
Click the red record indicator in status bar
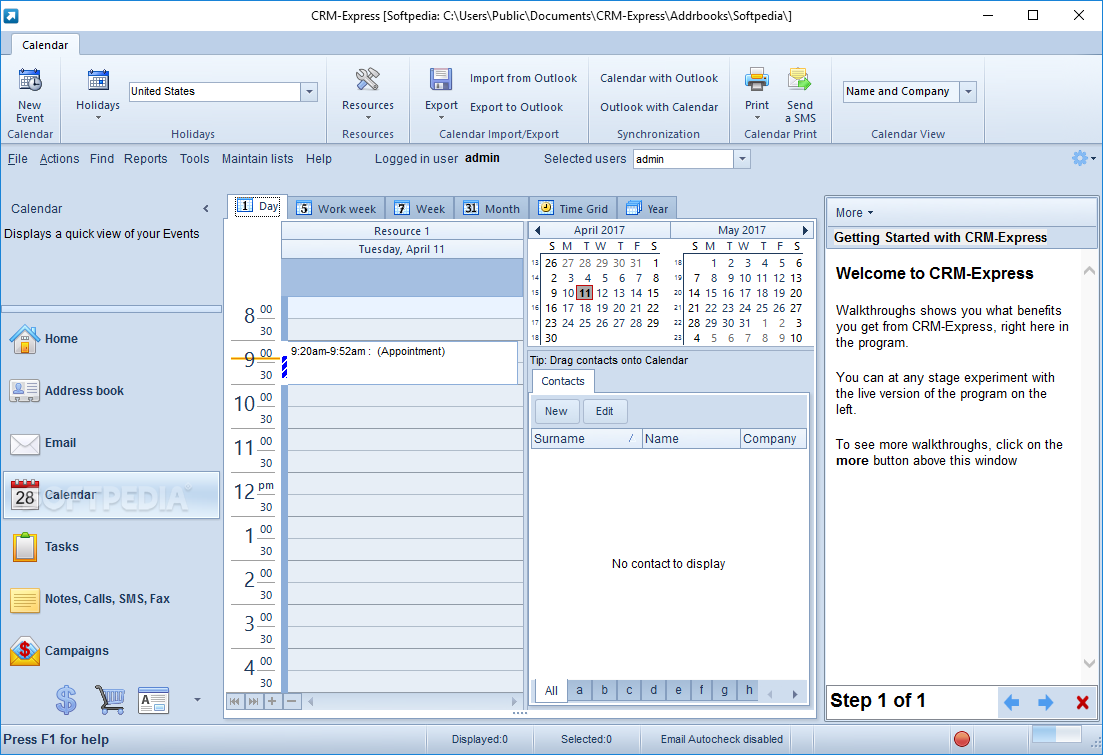coord(962,739)
